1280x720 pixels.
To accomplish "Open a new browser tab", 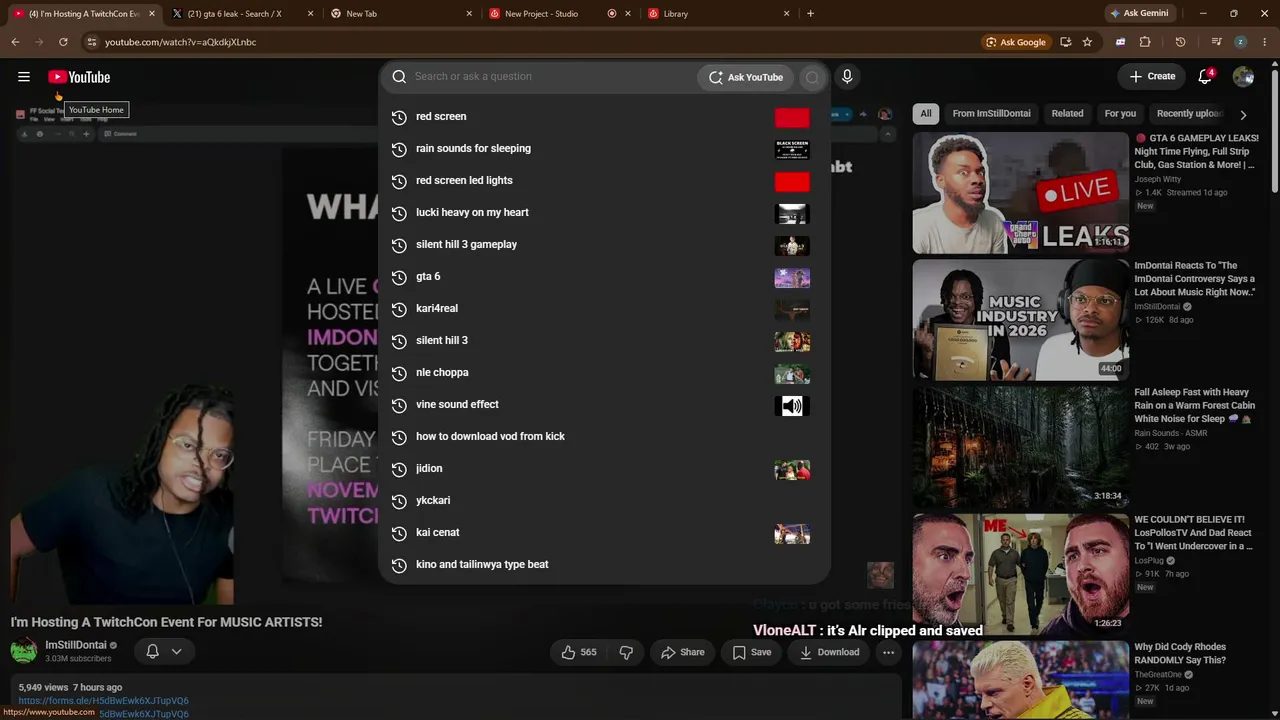I will click(810, 14).
